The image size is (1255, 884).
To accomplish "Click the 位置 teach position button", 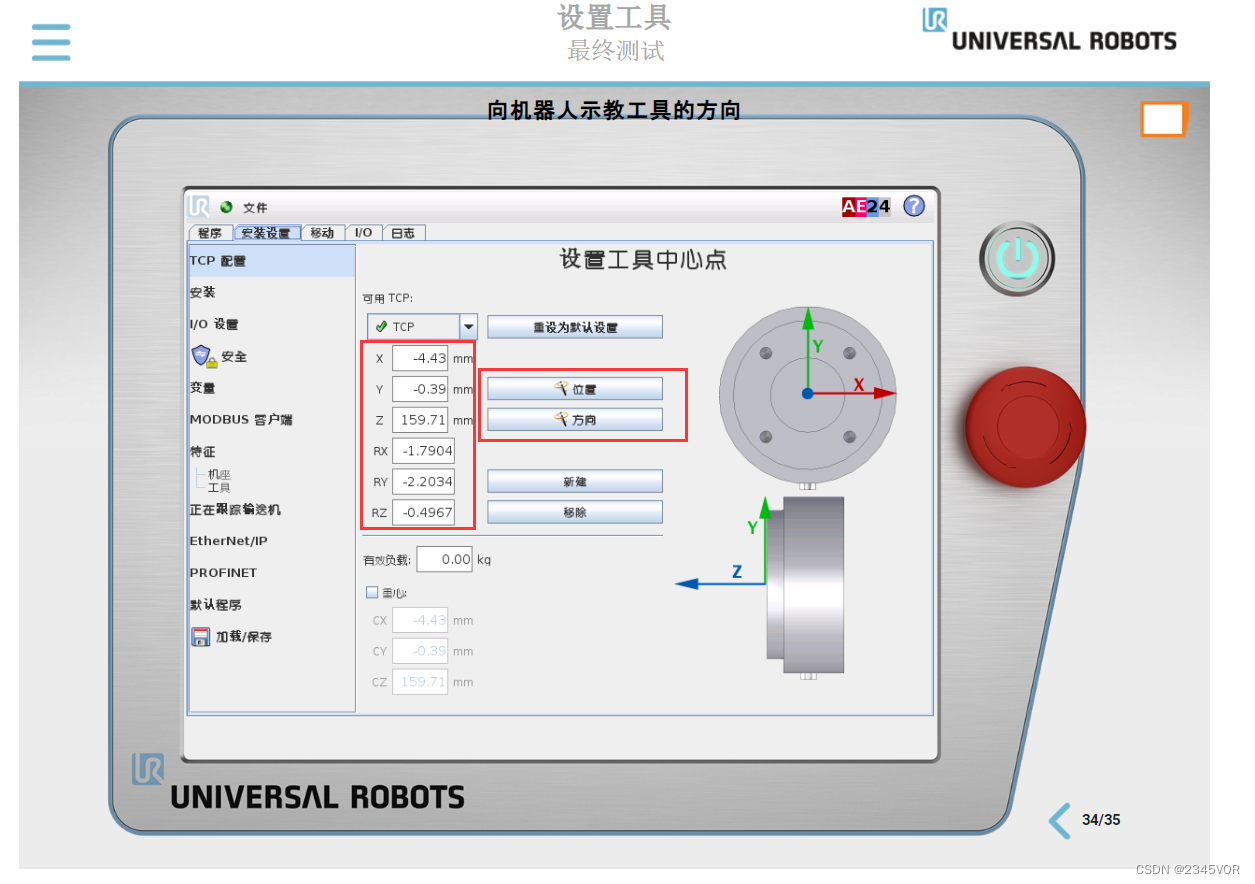I will [x=575, y=389].
